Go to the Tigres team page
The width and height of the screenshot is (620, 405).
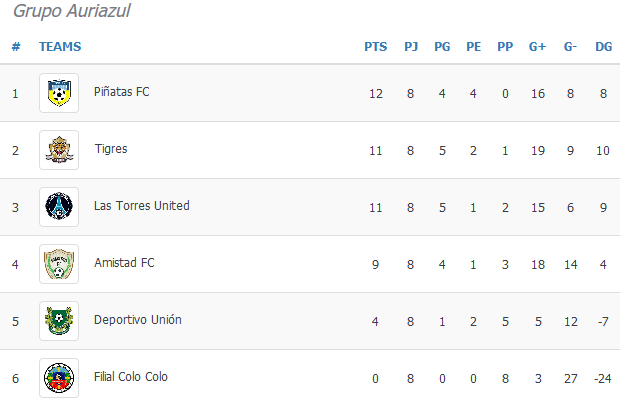(111, 149)
